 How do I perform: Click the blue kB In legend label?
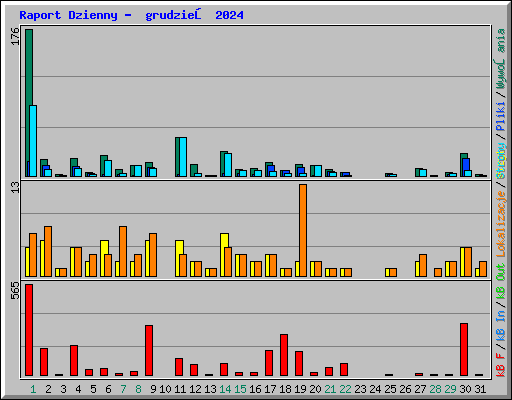click(x=501, y=325)
